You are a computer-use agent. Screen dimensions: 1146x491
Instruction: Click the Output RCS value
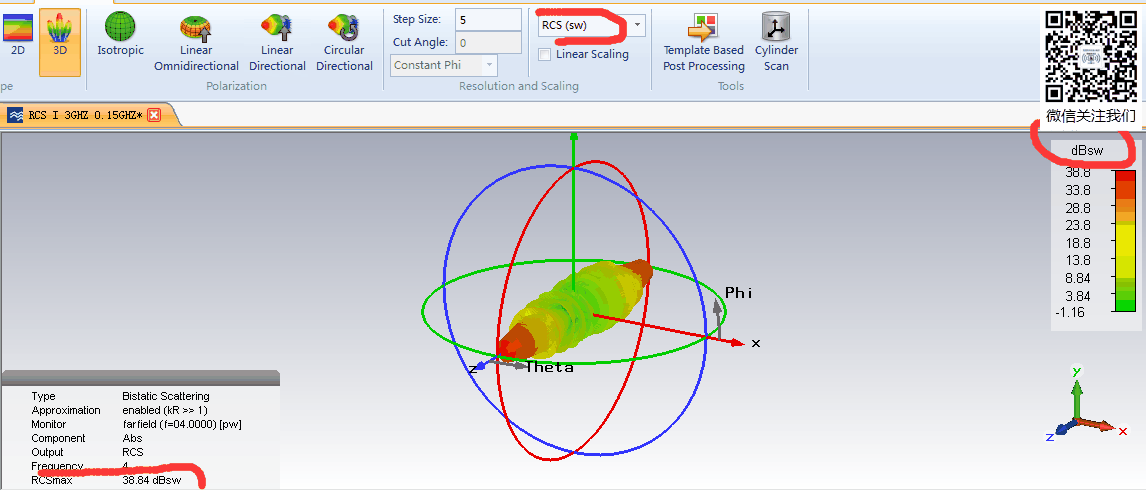[x=133, y=452]
